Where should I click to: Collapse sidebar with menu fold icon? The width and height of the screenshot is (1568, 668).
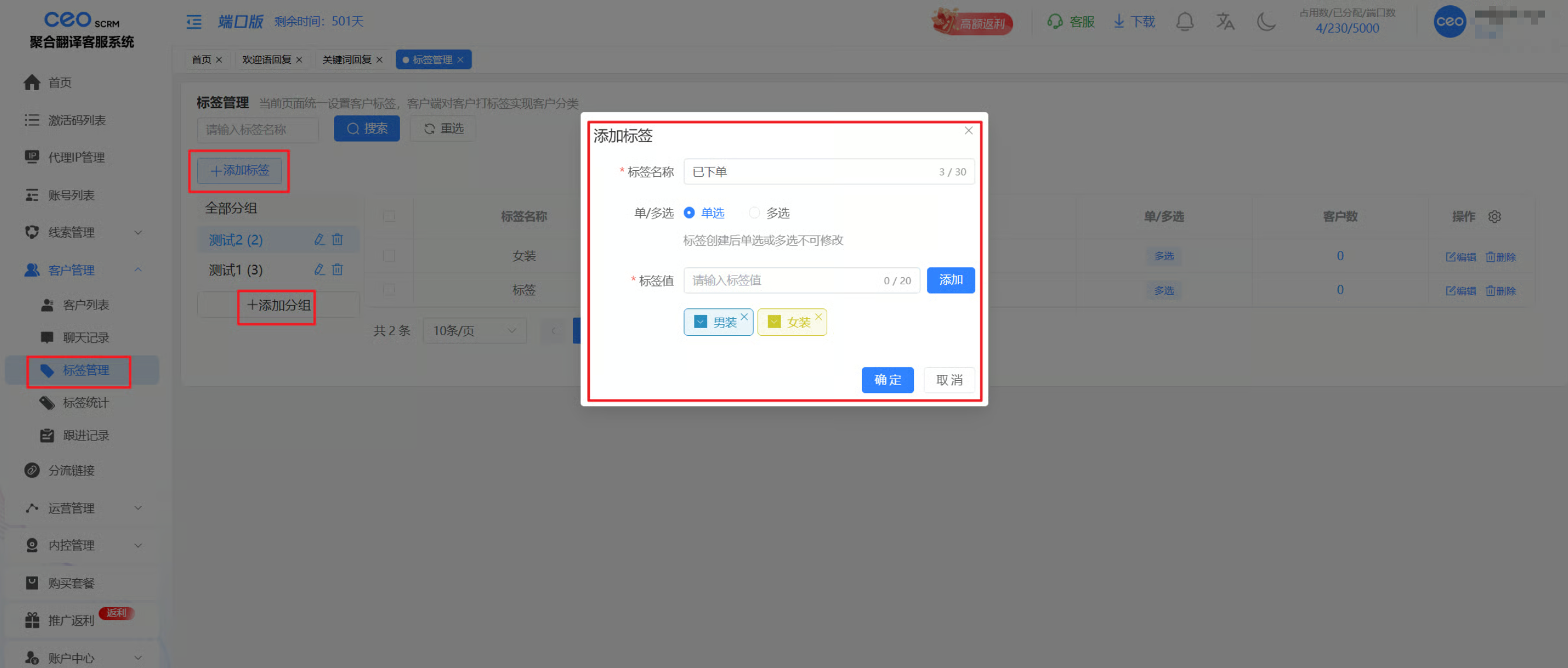coord(194,22)
